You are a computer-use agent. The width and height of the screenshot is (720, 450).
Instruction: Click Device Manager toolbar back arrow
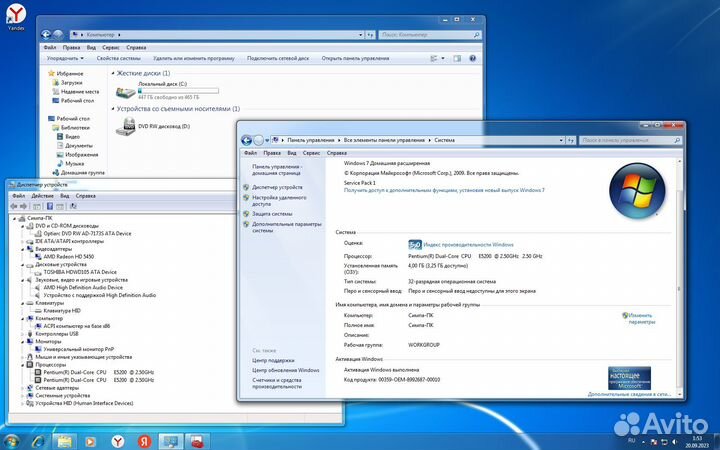[14, 206]
